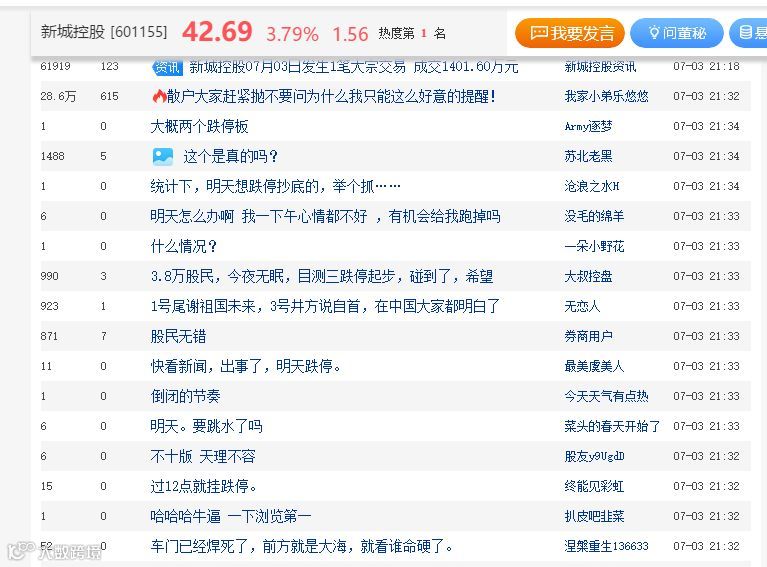Open author profile 菜头的春天开始了
Screen dimensions: 767x567
pyautogui.click(x=612, y=426)
